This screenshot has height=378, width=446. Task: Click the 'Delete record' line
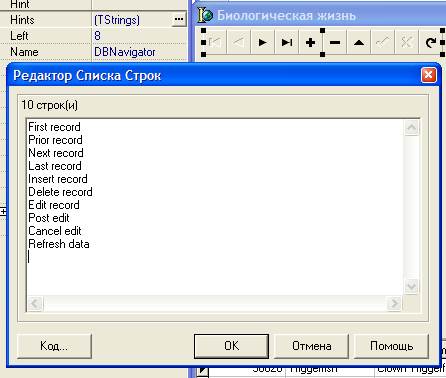coord(60,192)
